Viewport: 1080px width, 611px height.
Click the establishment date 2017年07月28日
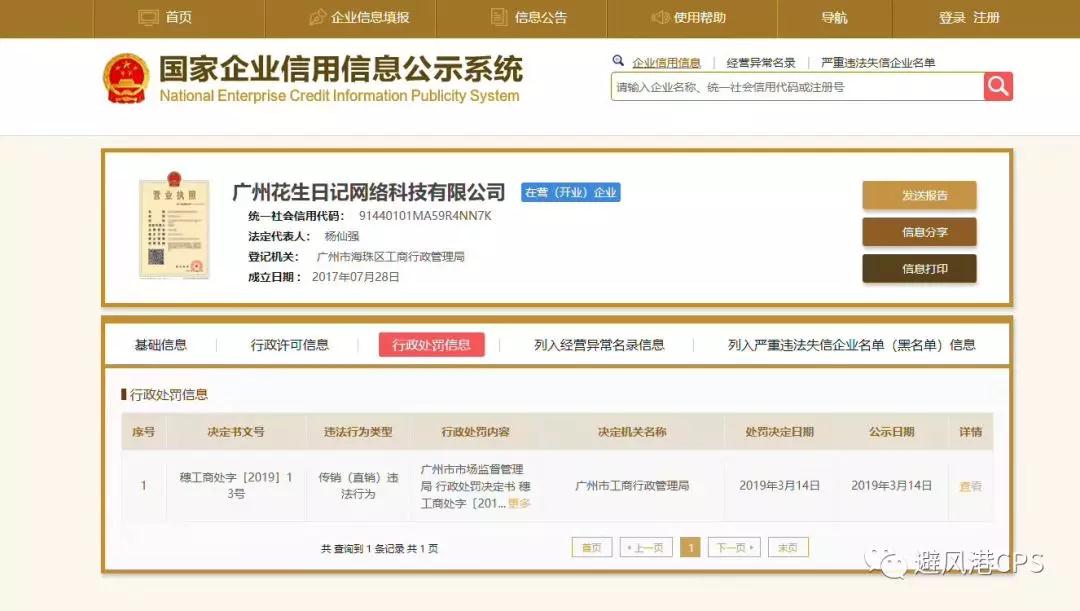coord(355,277)
